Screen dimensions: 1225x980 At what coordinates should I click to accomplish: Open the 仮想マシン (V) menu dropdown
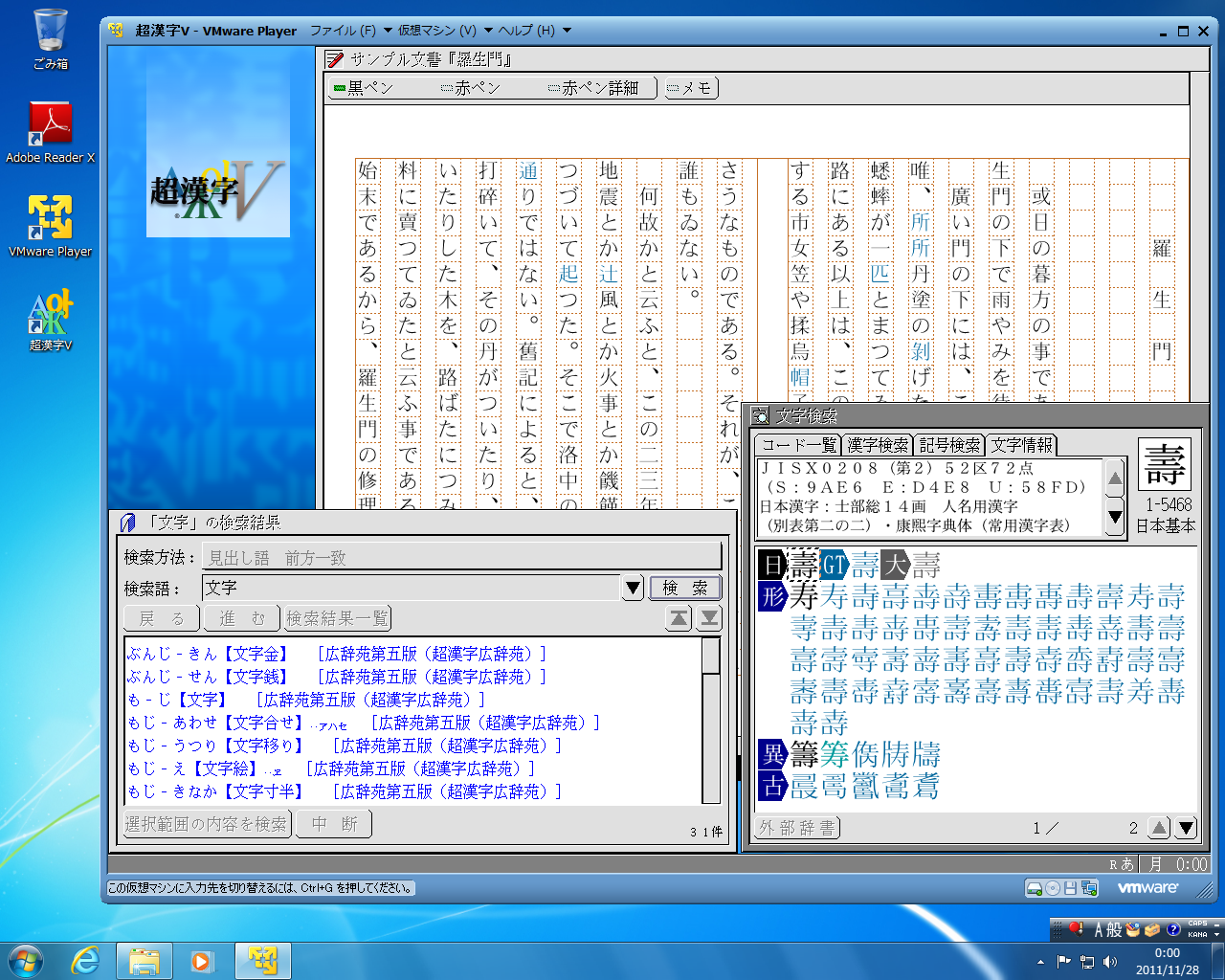445,31
